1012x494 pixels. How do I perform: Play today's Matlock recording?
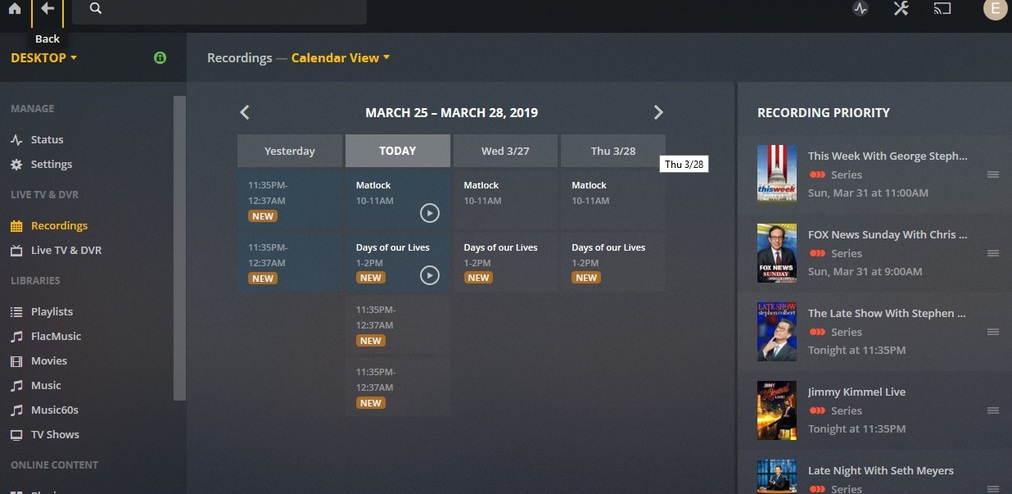coord(430,212)
